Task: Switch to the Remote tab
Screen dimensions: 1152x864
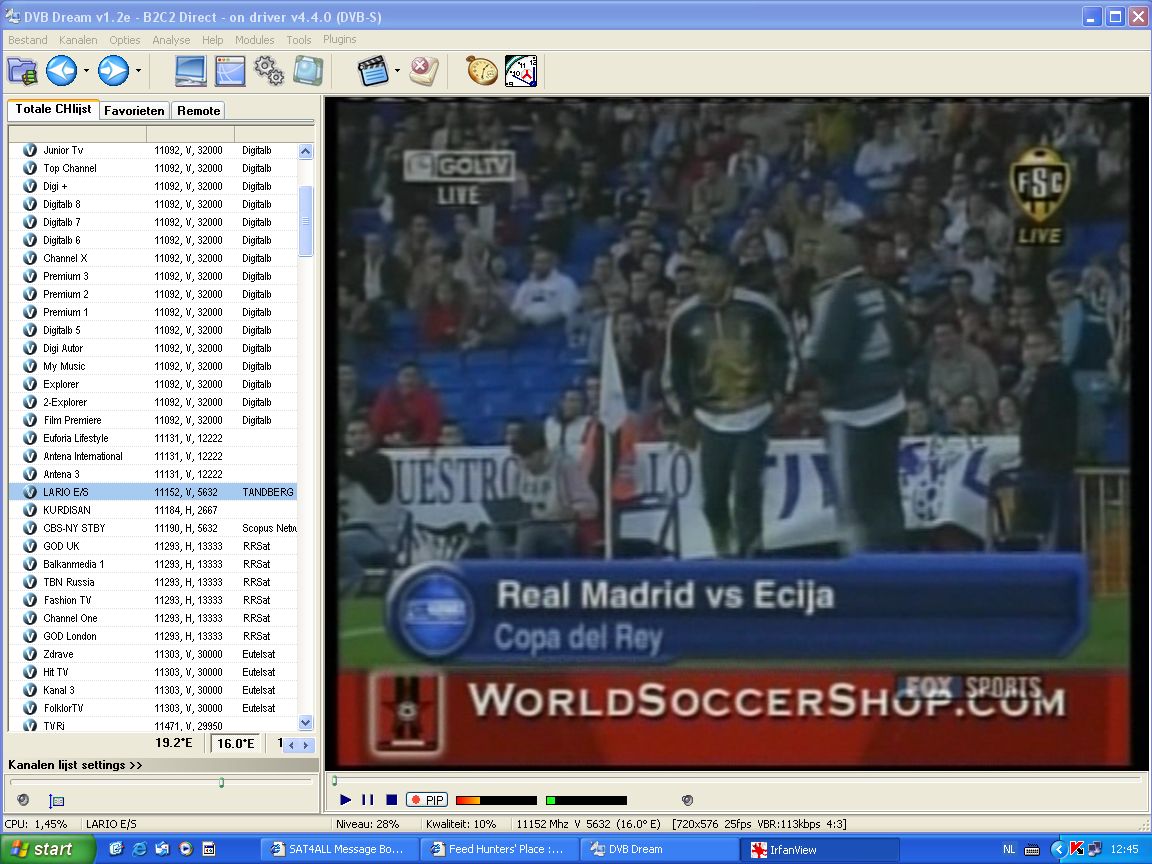Action: [198, 111]
